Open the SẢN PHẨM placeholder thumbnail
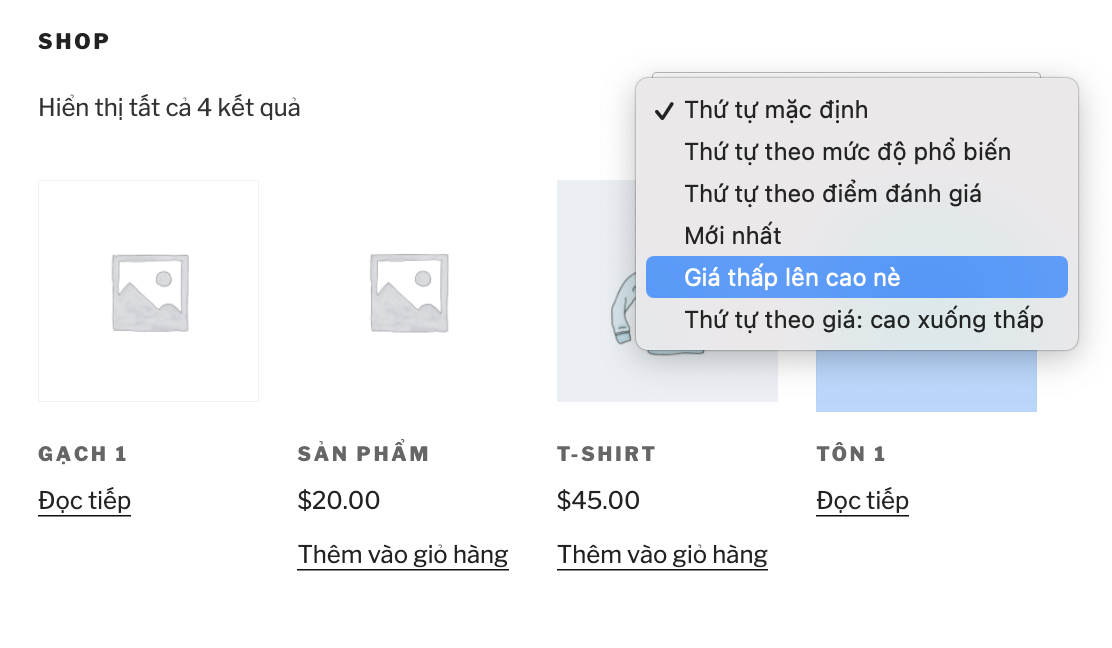This screenshot has width=1112, height=648. point(407,291)
